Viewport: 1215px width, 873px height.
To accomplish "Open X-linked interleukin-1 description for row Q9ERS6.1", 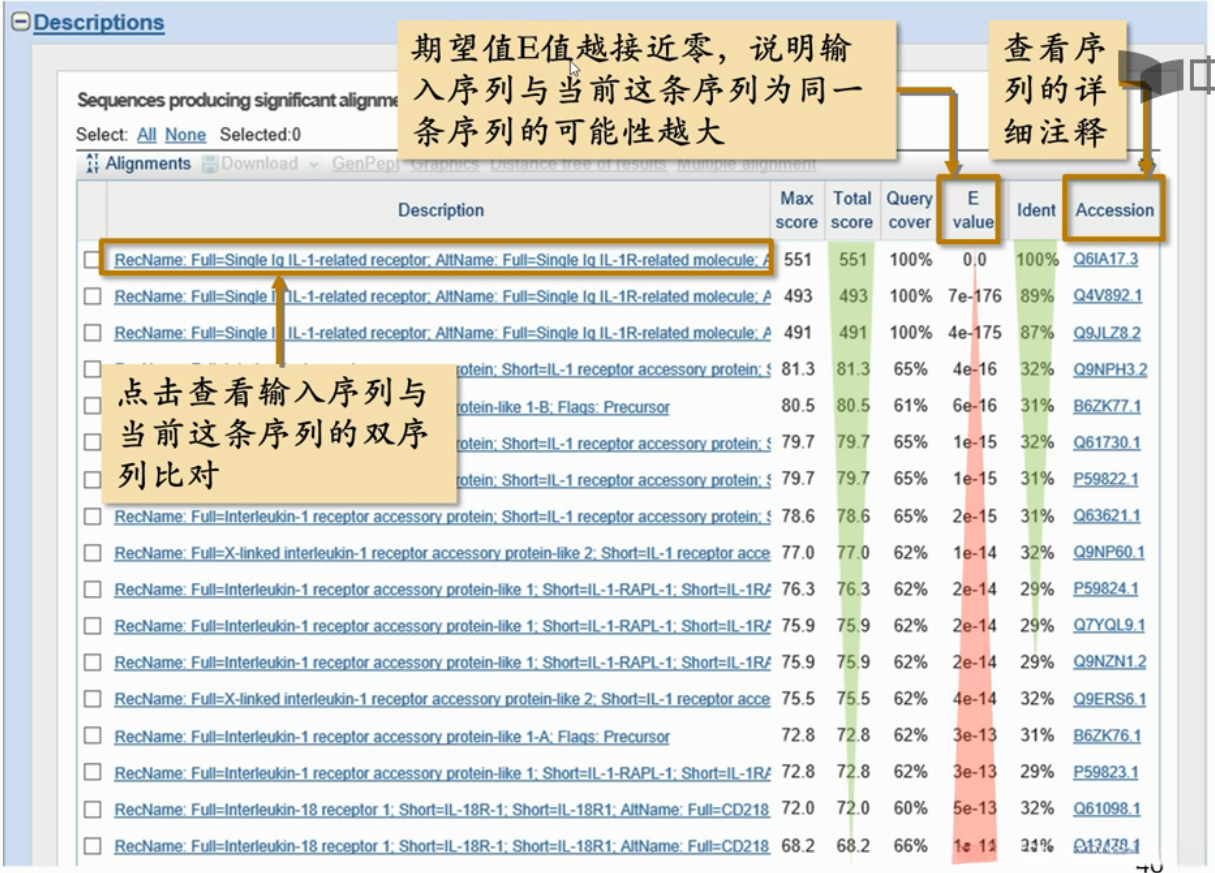I will (442, 699).
